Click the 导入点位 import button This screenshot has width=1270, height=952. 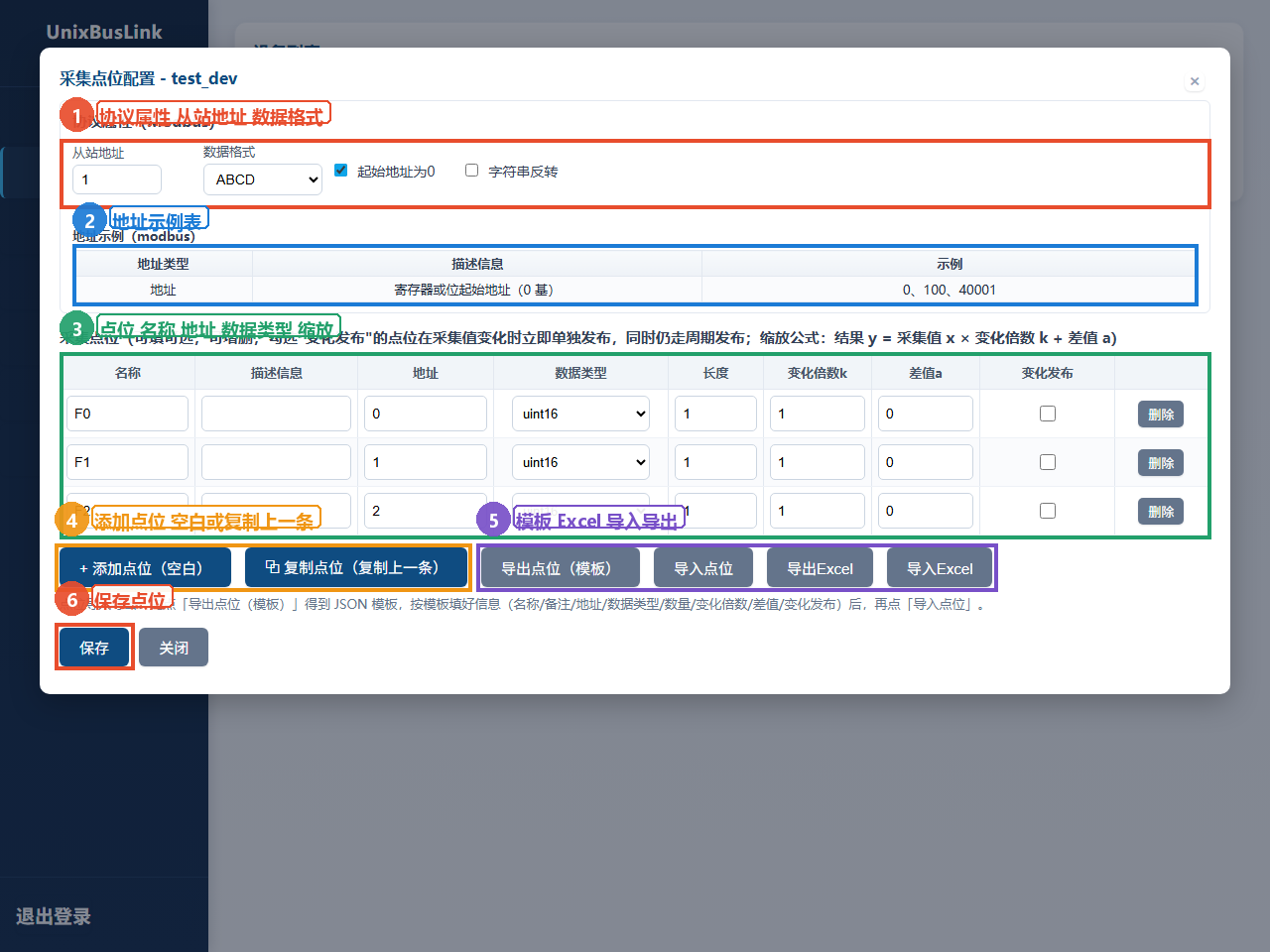703,568
